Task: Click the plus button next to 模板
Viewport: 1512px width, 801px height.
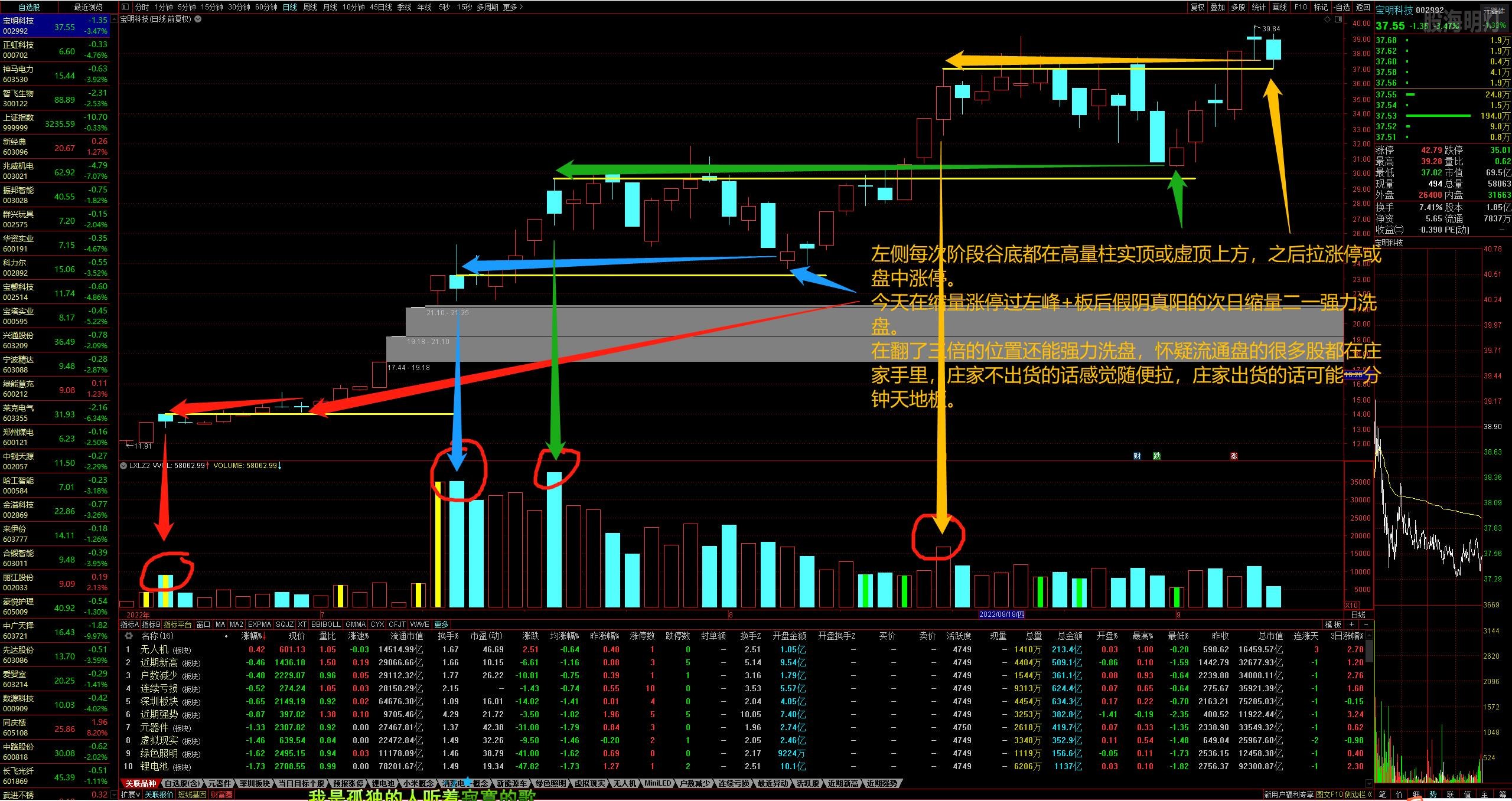Action: (1351, 624)
